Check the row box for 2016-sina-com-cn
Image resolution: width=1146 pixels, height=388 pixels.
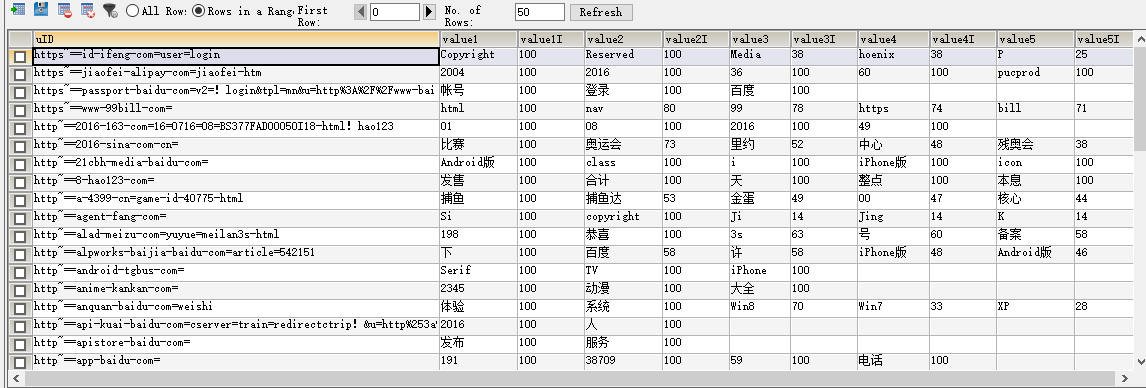(x=20, y=146)
